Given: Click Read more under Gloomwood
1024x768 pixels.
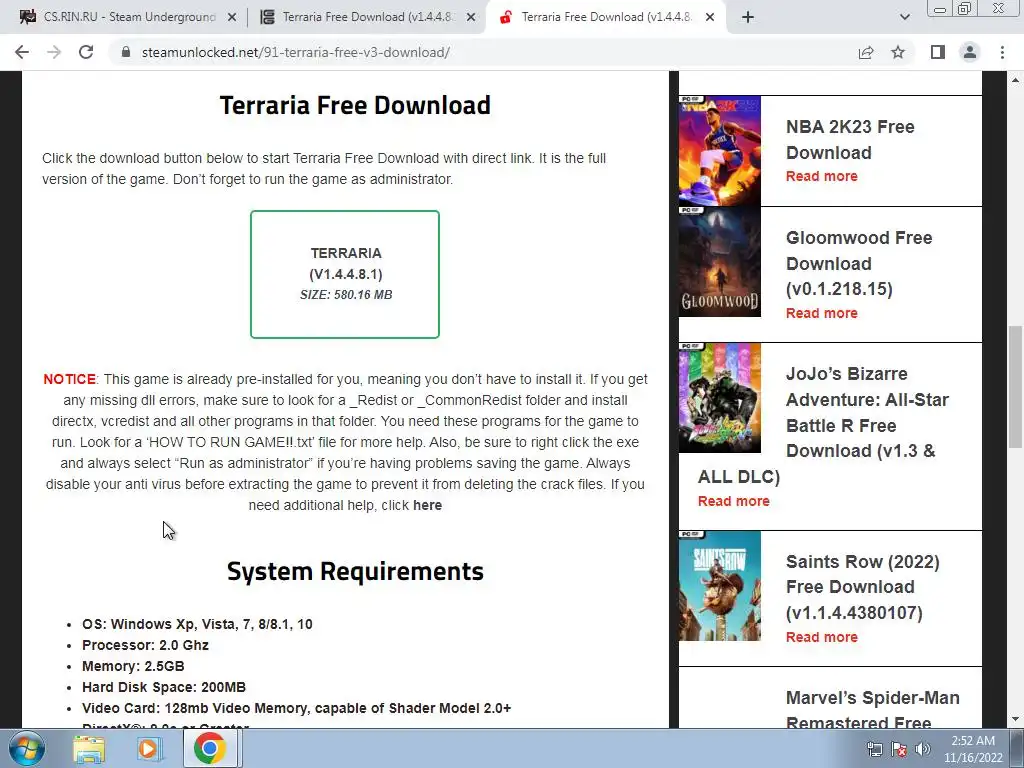Looking at the screenshot, I should pyautogui.click(x=822, y=313).
